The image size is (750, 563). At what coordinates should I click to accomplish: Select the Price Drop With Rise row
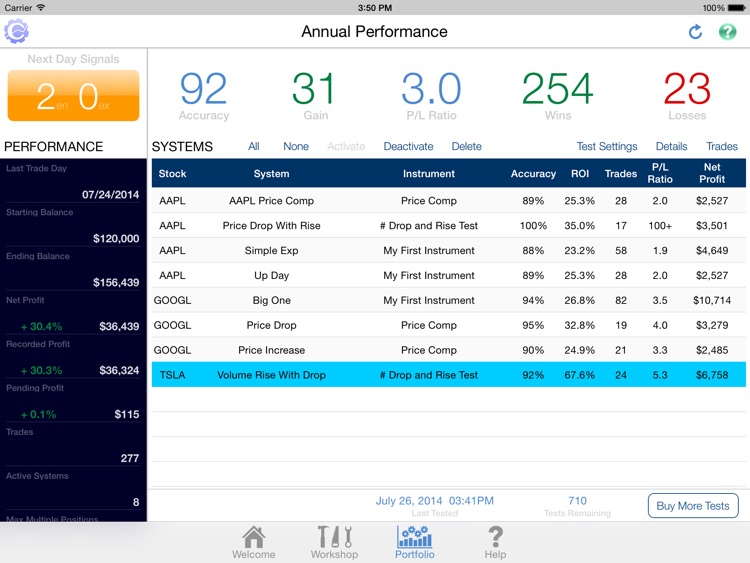[x=449, y=225]
